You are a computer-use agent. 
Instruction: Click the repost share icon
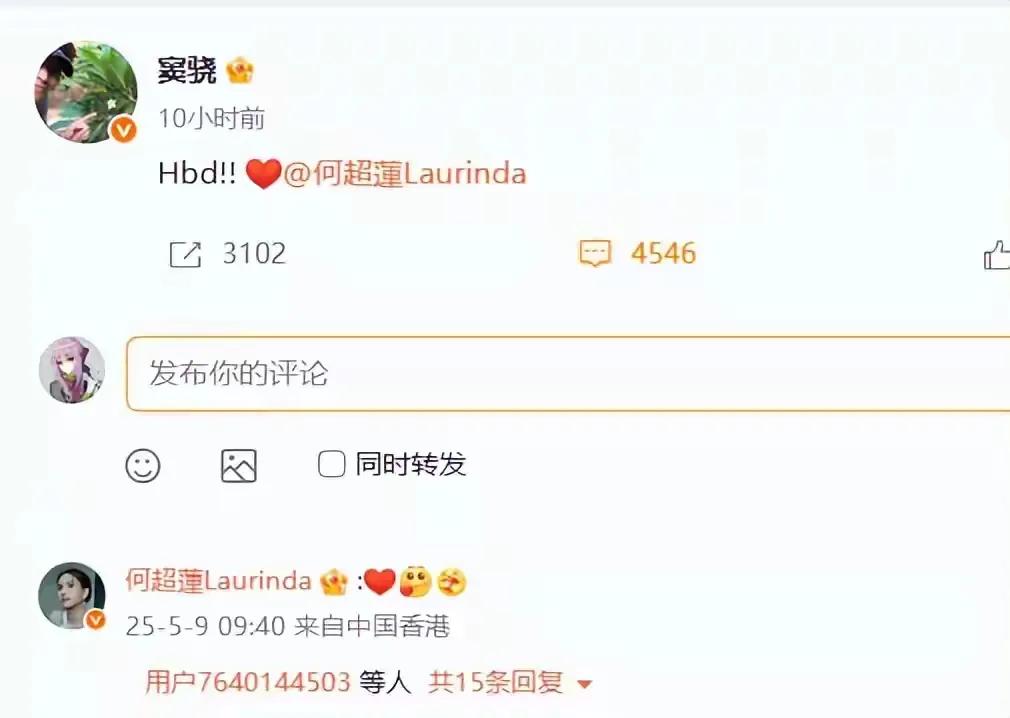coord(186,254)
